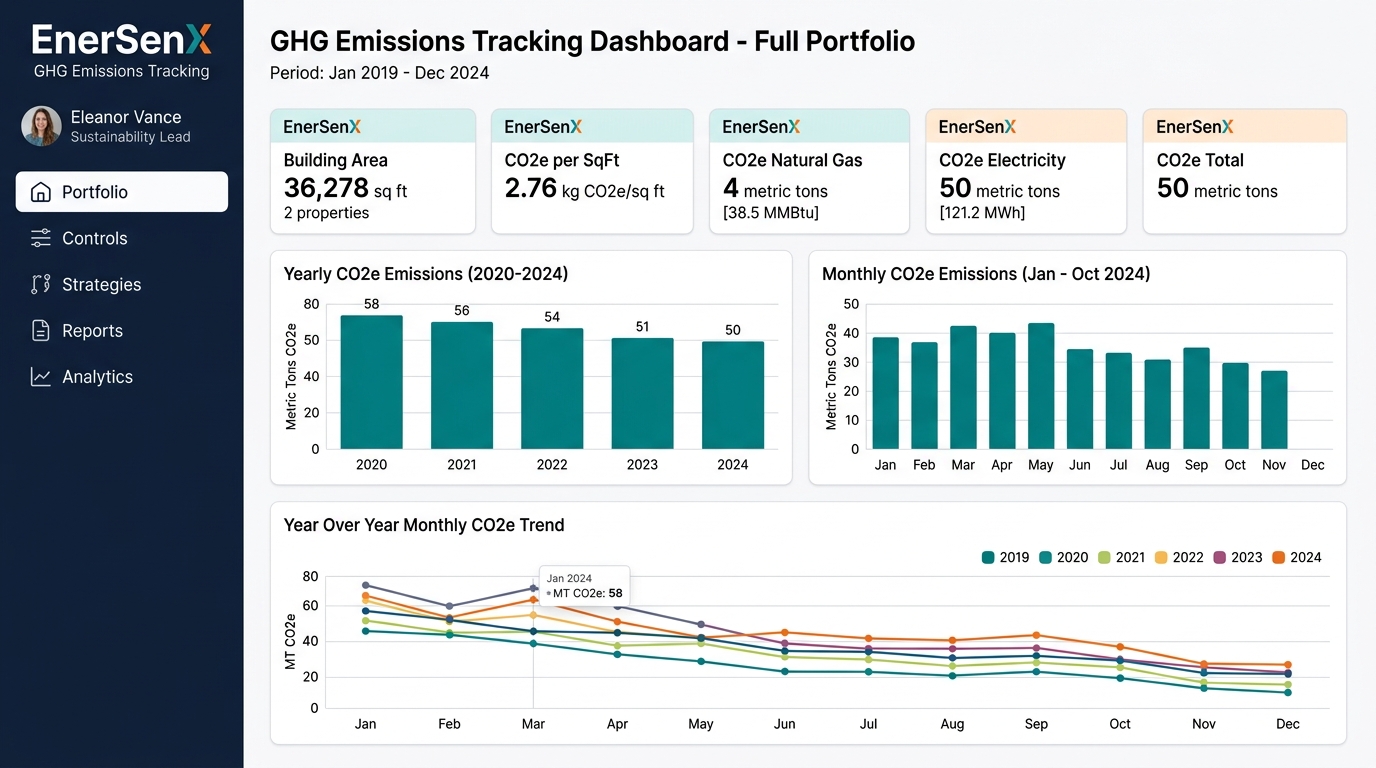Click the 2020 yearly emissions bar

click(371, 382)
